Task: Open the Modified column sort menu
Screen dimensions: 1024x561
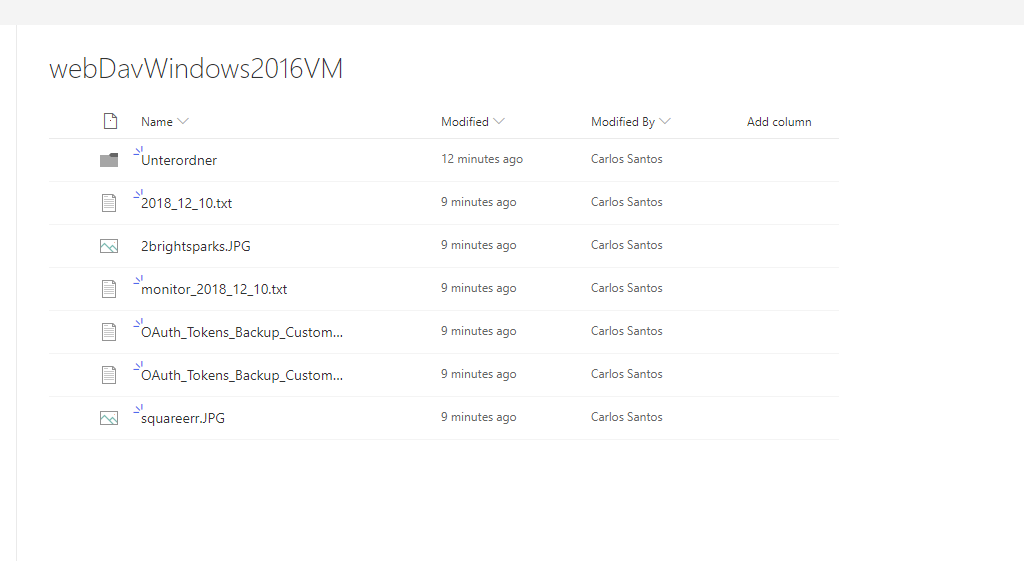Action: (499, 122)
